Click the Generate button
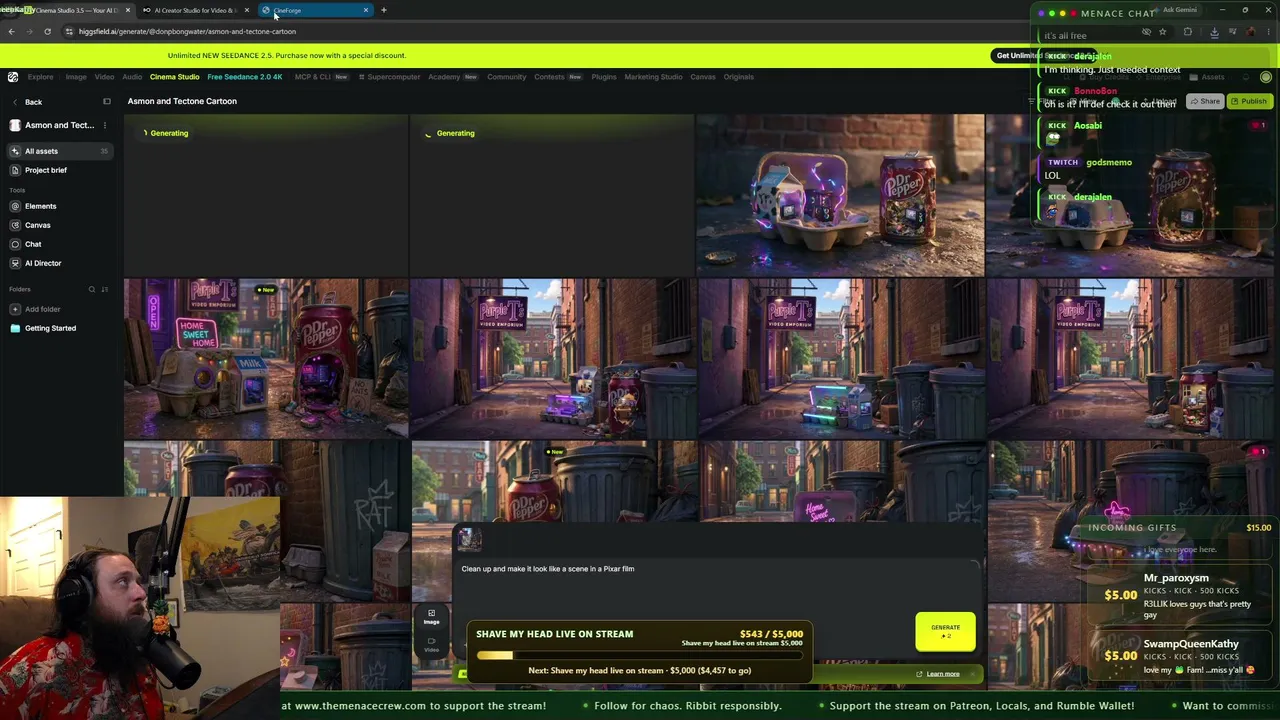 [945, 631]
